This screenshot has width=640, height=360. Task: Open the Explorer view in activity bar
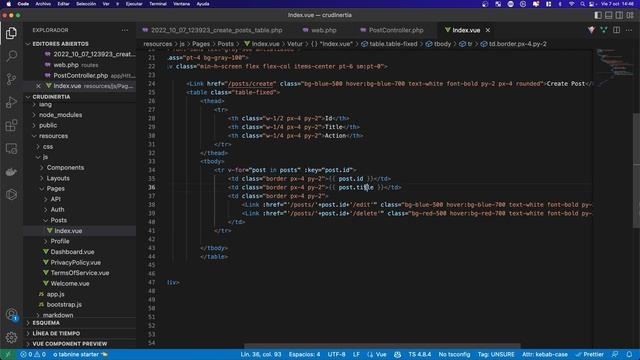11,33
